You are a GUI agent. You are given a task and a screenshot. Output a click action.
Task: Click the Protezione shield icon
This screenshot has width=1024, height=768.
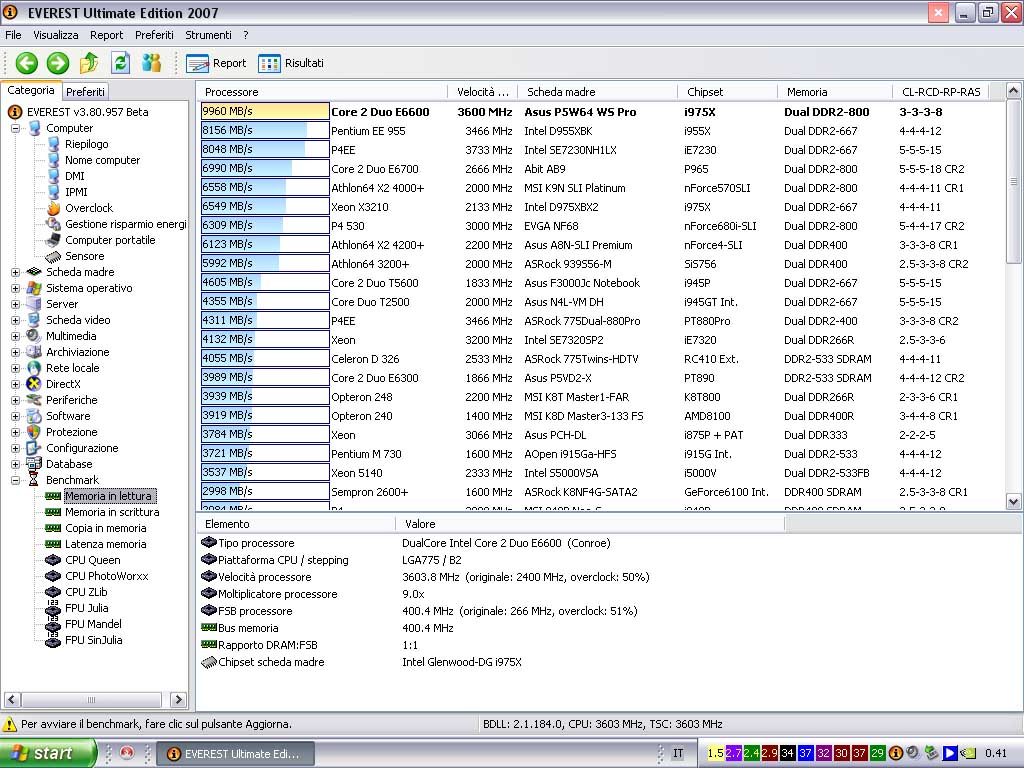point(34,432)
